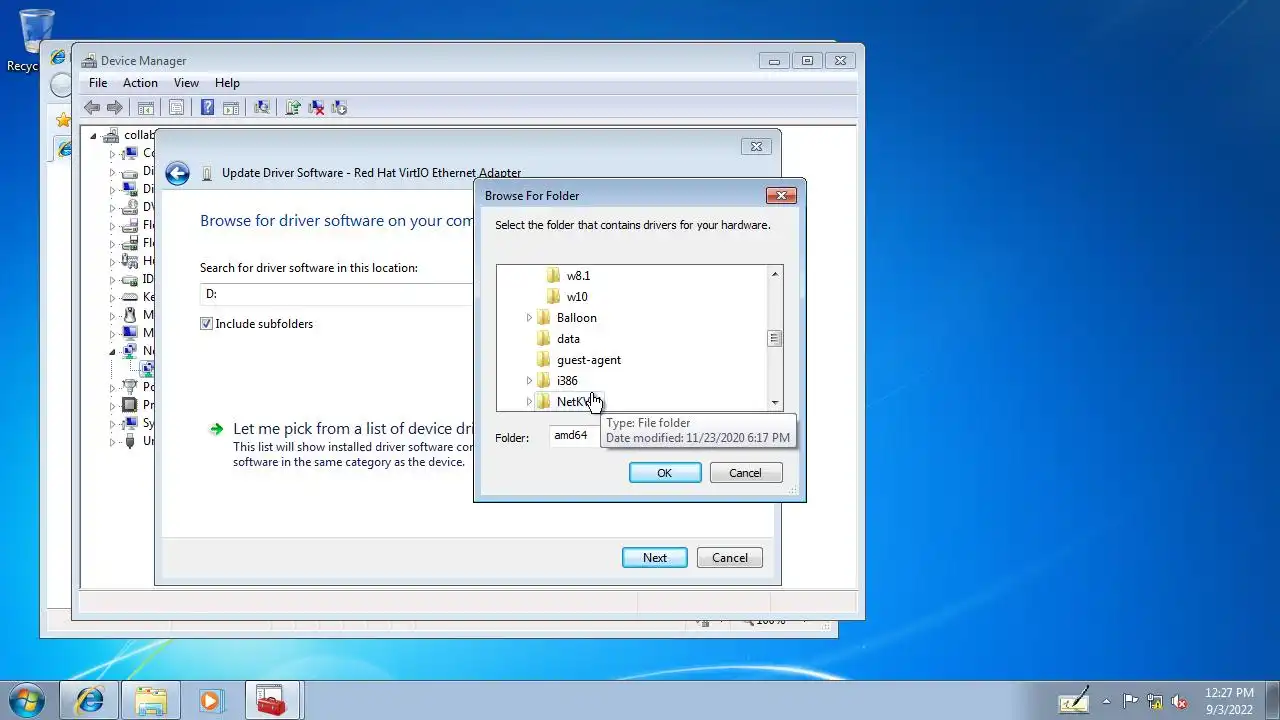The height and width of the screenshot is (720, 1280).
Task: Expand the Balloon folder node
Action: [x=529, y=318]
